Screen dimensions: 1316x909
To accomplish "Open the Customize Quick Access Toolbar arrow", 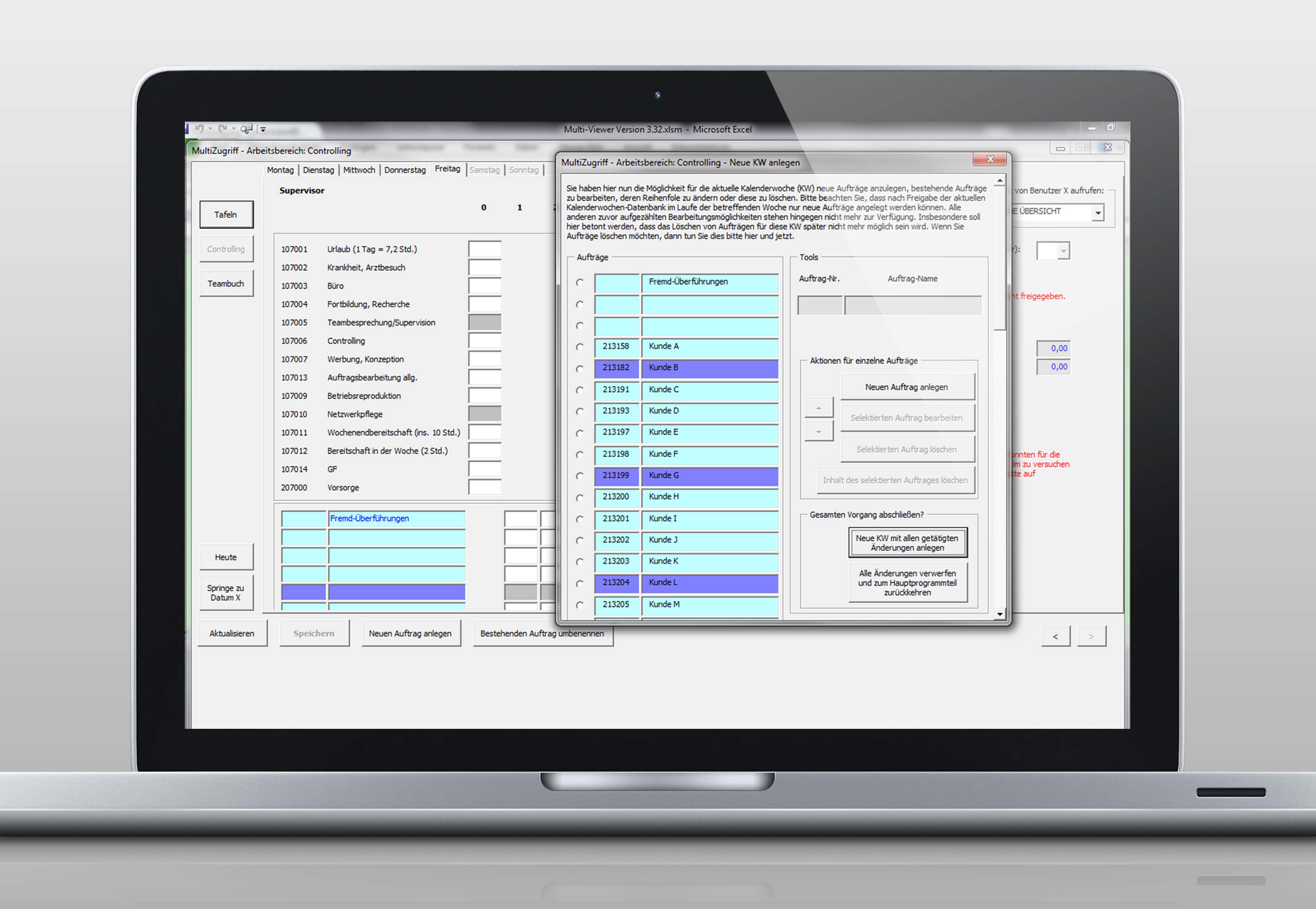I will pos(263,130).
